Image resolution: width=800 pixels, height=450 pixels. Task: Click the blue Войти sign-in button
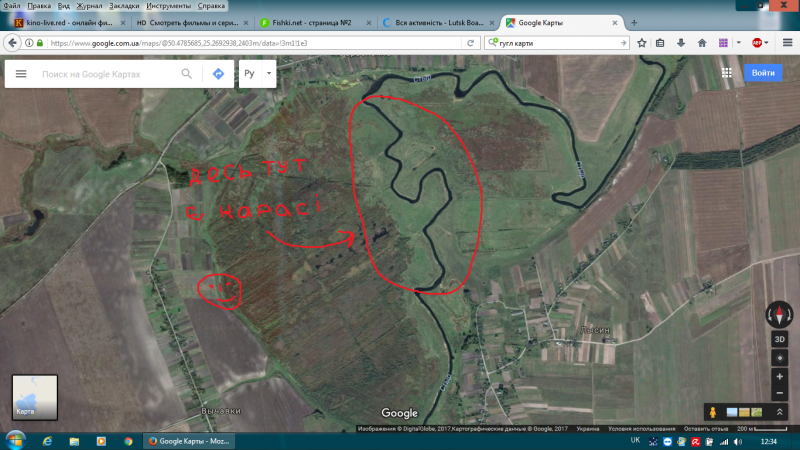(763, 73)
